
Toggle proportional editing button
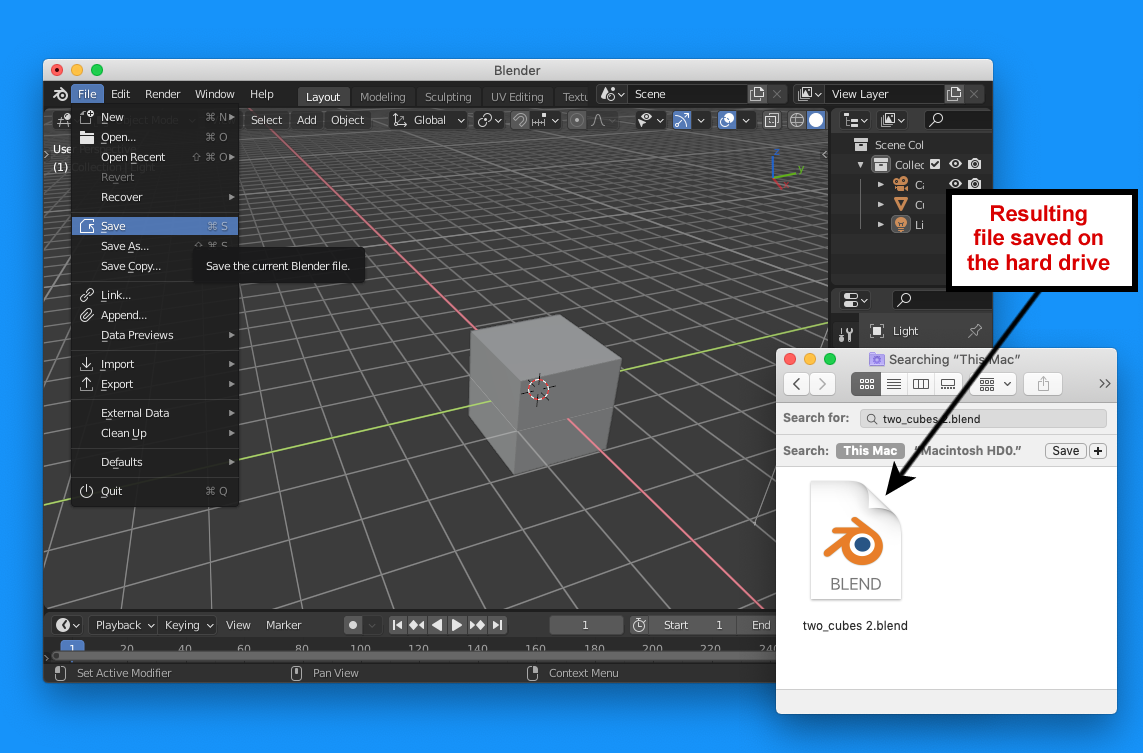(577, 120)
